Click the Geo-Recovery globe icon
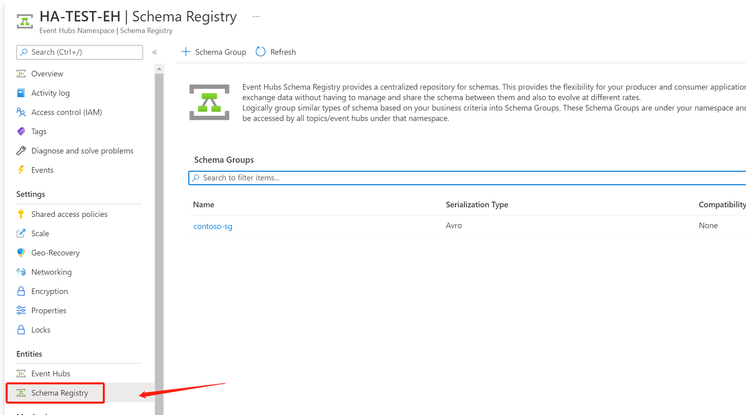 tap(21, 253)
